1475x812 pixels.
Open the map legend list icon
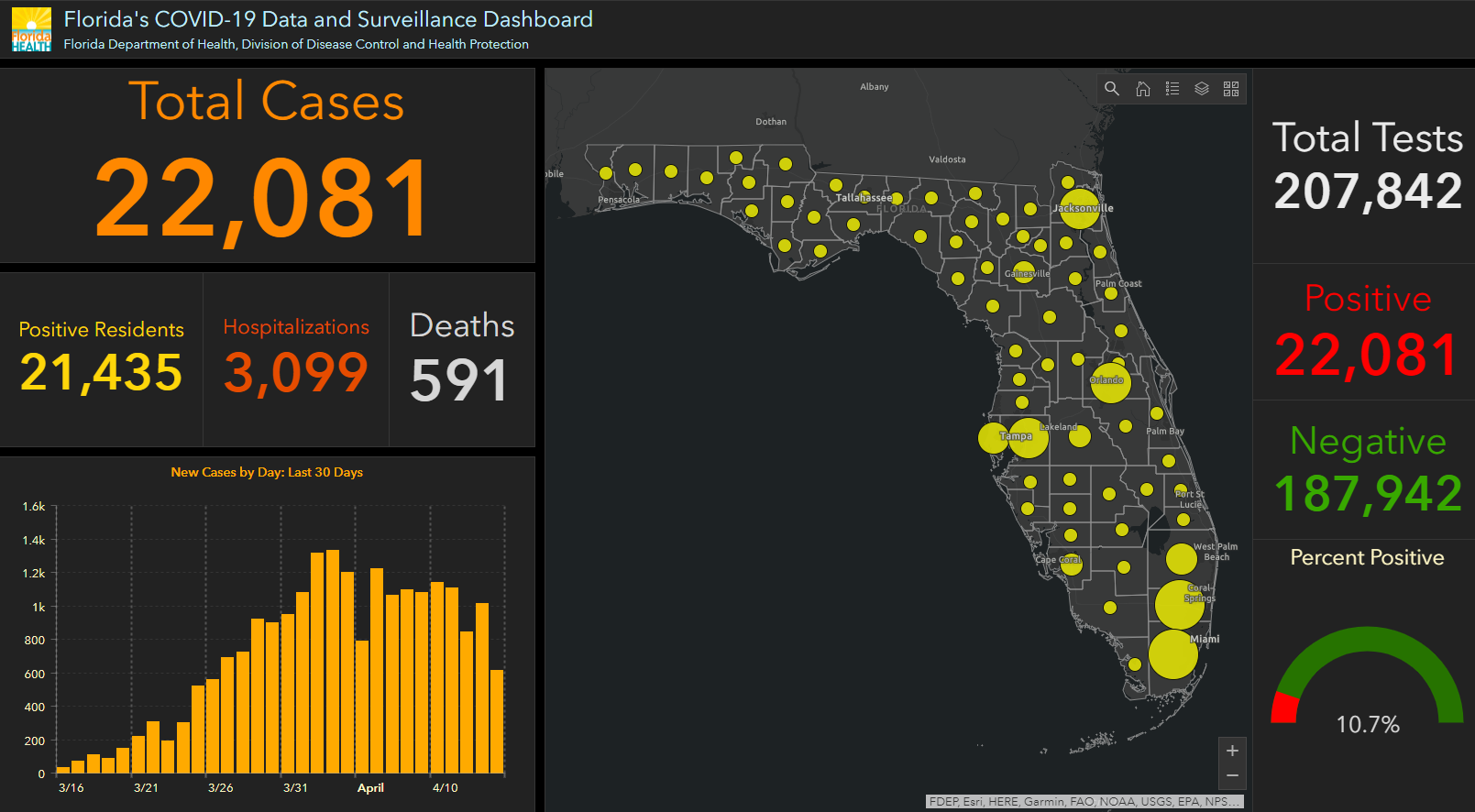click(1172, 89)
